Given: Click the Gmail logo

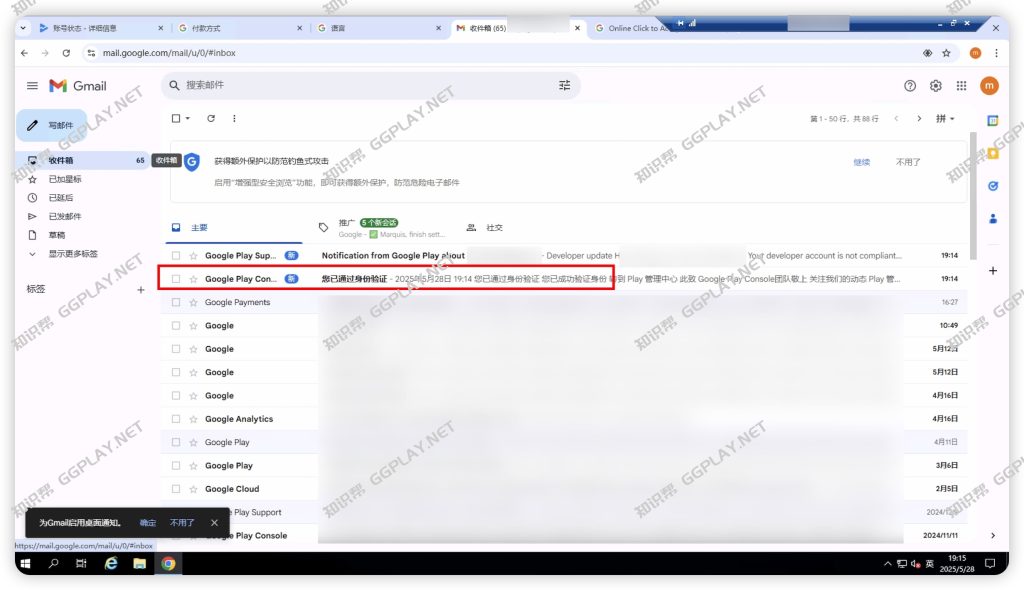Looking at the screenshot, I should (78, 86).
